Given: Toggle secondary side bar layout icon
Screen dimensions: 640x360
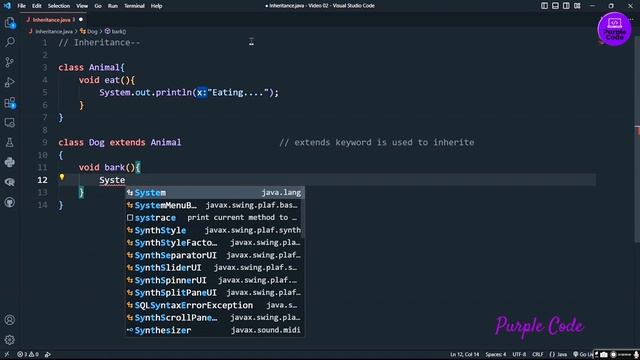Looking at the screenshot, I should click(x=566, y=6).
